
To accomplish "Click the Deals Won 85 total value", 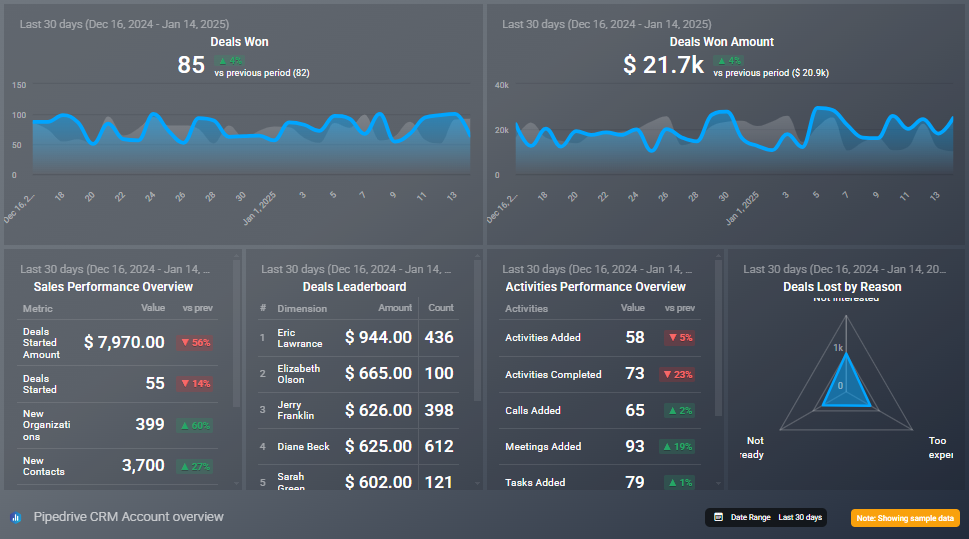I will 191,66.
